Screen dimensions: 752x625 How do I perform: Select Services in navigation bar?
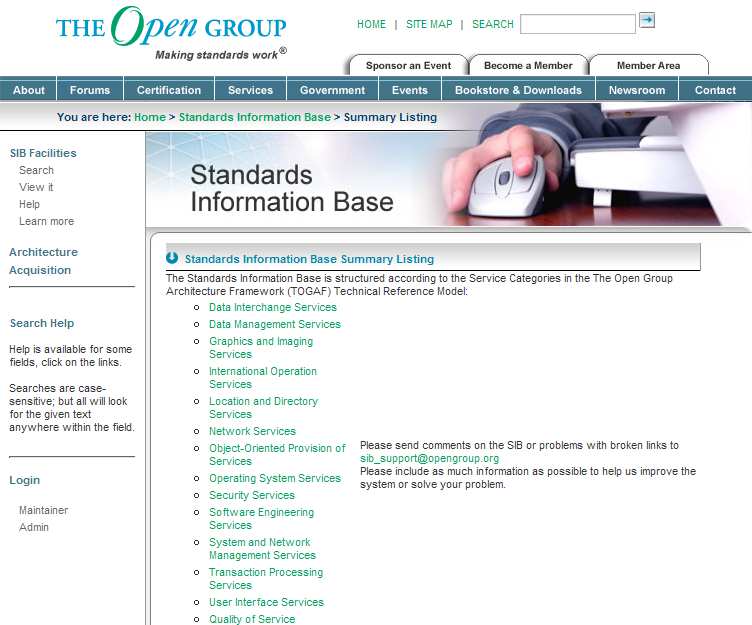[250, 90]
